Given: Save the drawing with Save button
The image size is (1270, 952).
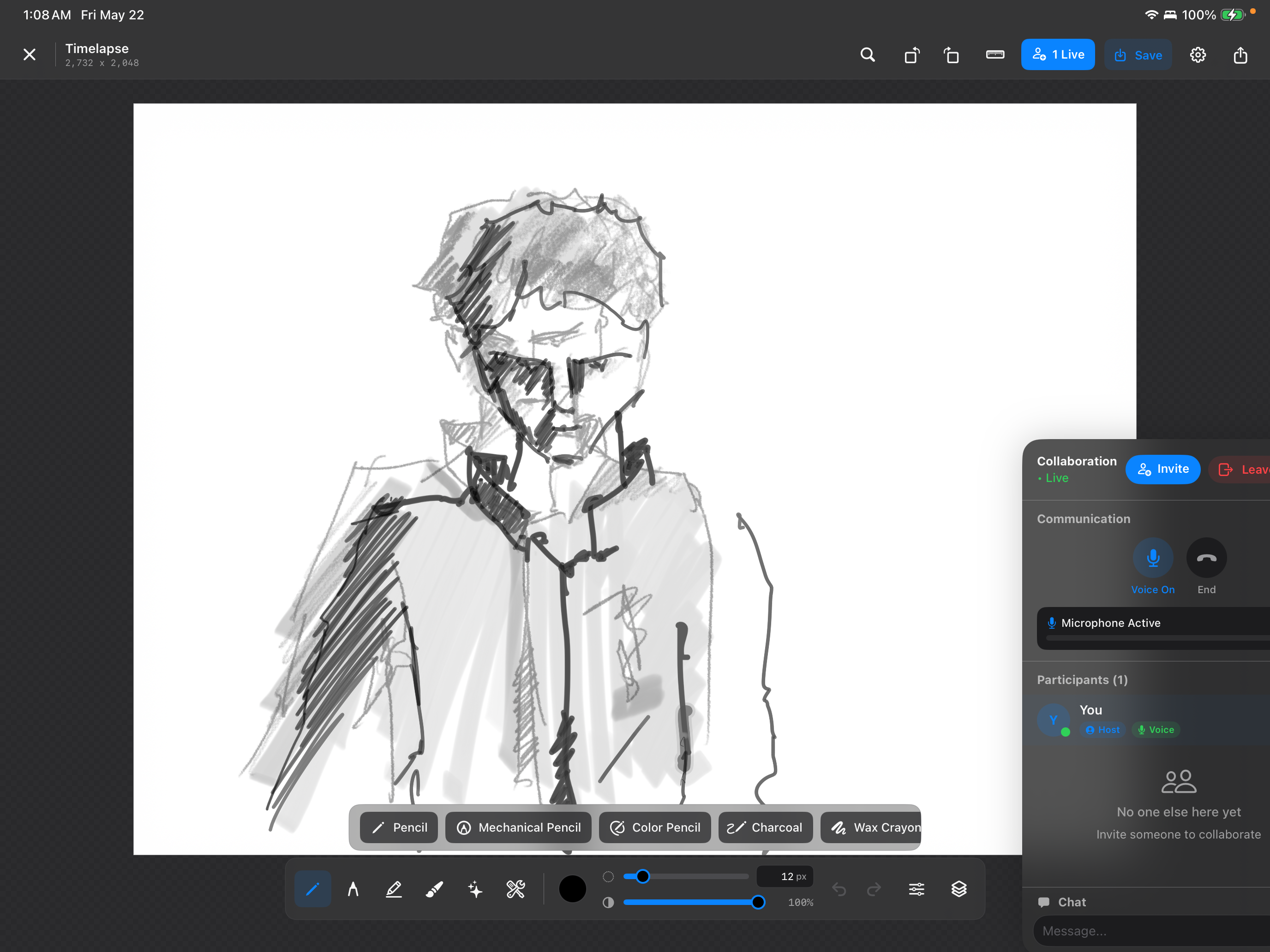Looking at the screenshot, I should click(x=1138, y=55).
